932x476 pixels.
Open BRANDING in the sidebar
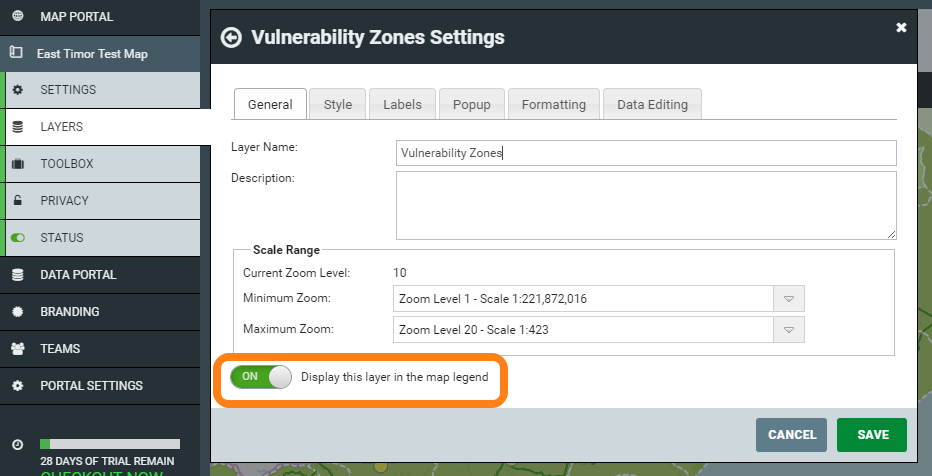tap(100, 311)
